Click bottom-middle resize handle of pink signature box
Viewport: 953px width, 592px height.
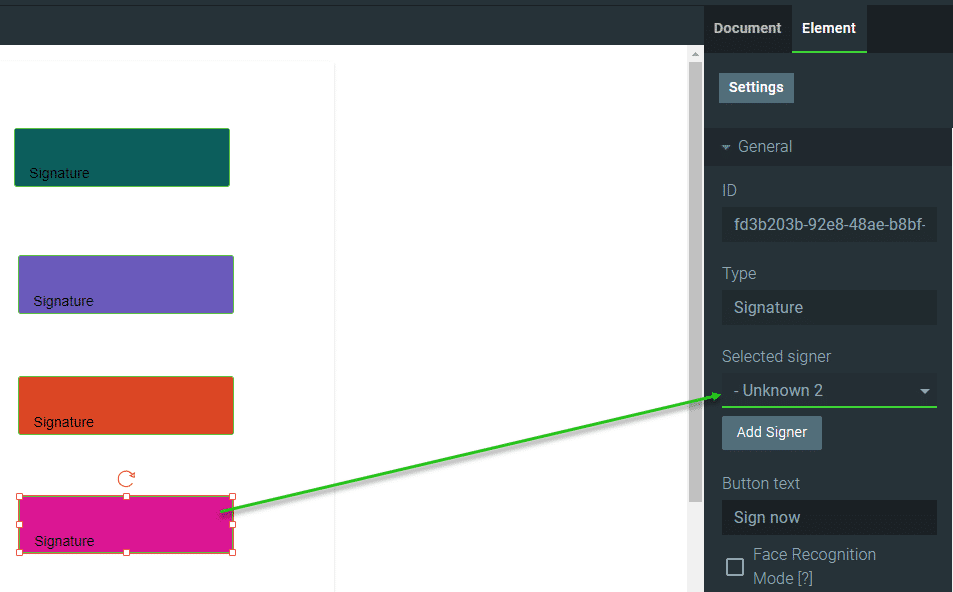click(x=126, y=552)
